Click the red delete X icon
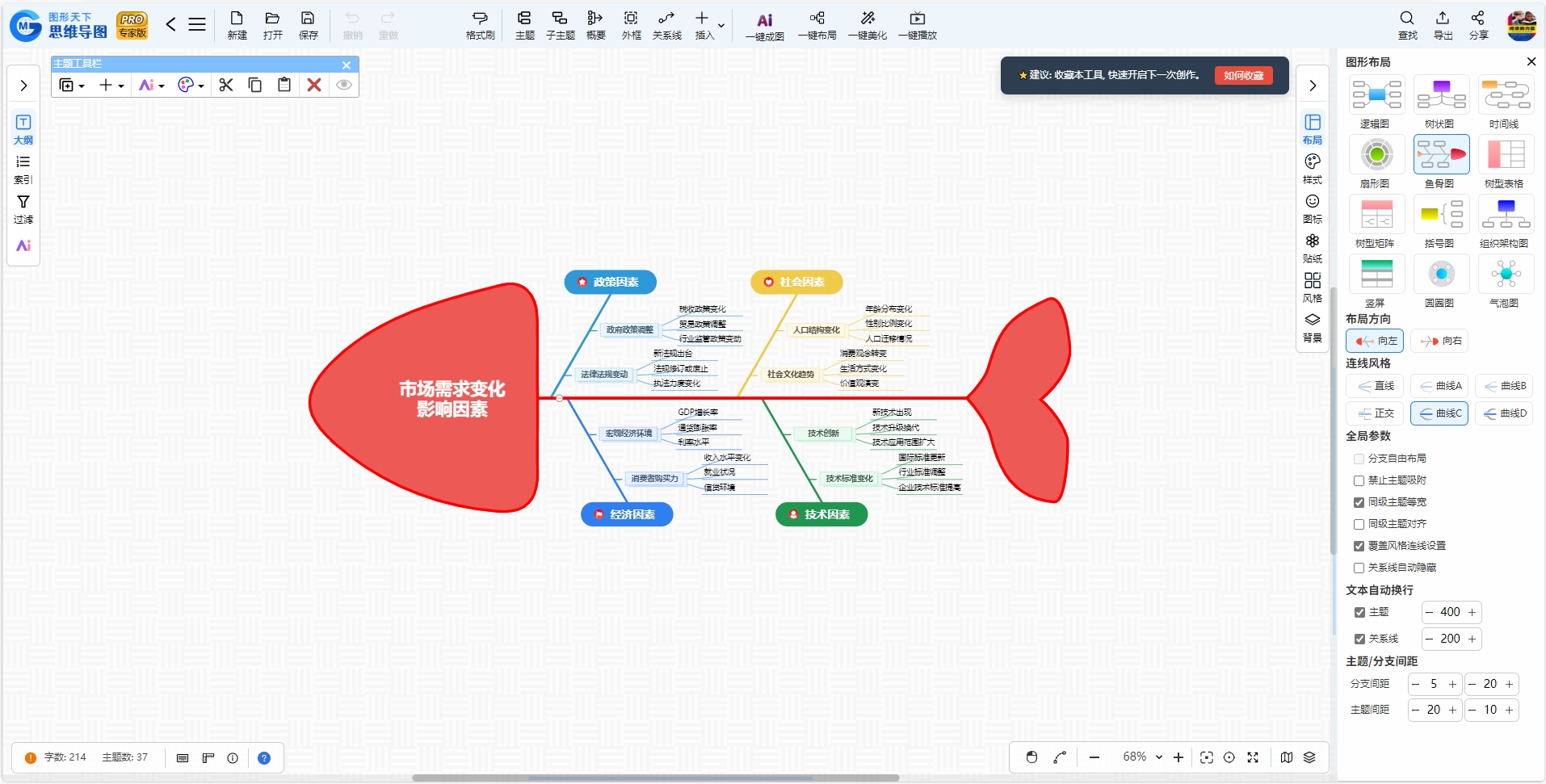1546x784 pixels. pos(314,85)
